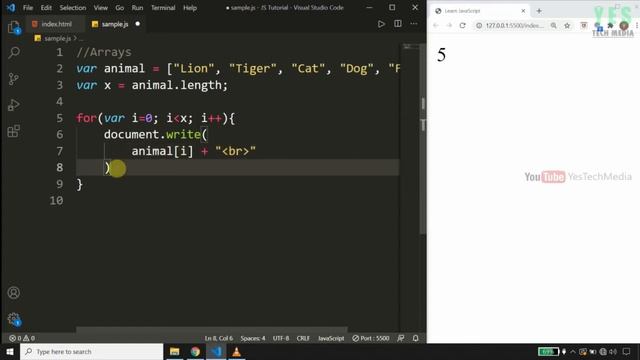This screenshot has height=360, width=640.
Task: Reload the page in Chrome
Action: pos(462,25)
